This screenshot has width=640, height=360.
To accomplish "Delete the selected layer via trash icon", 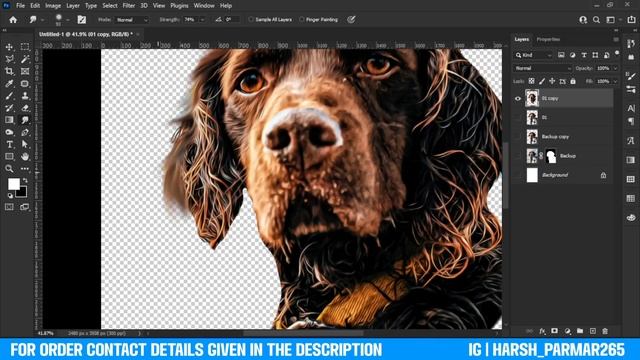I will [x=605, y=331].
